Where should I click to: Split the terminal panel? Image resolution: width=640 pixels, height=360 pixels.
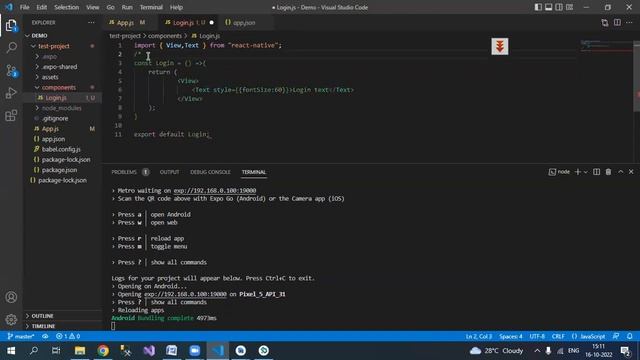596,172
